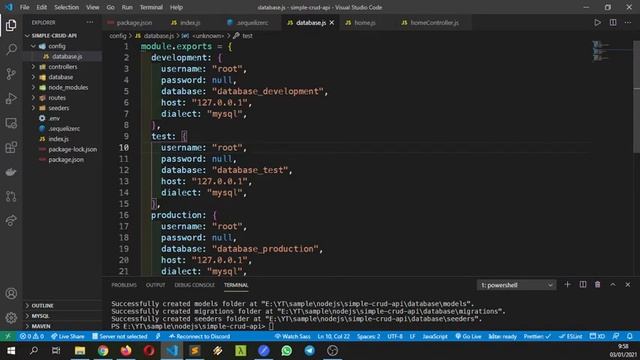Open notifications bell in status bar

pos(629,336)
